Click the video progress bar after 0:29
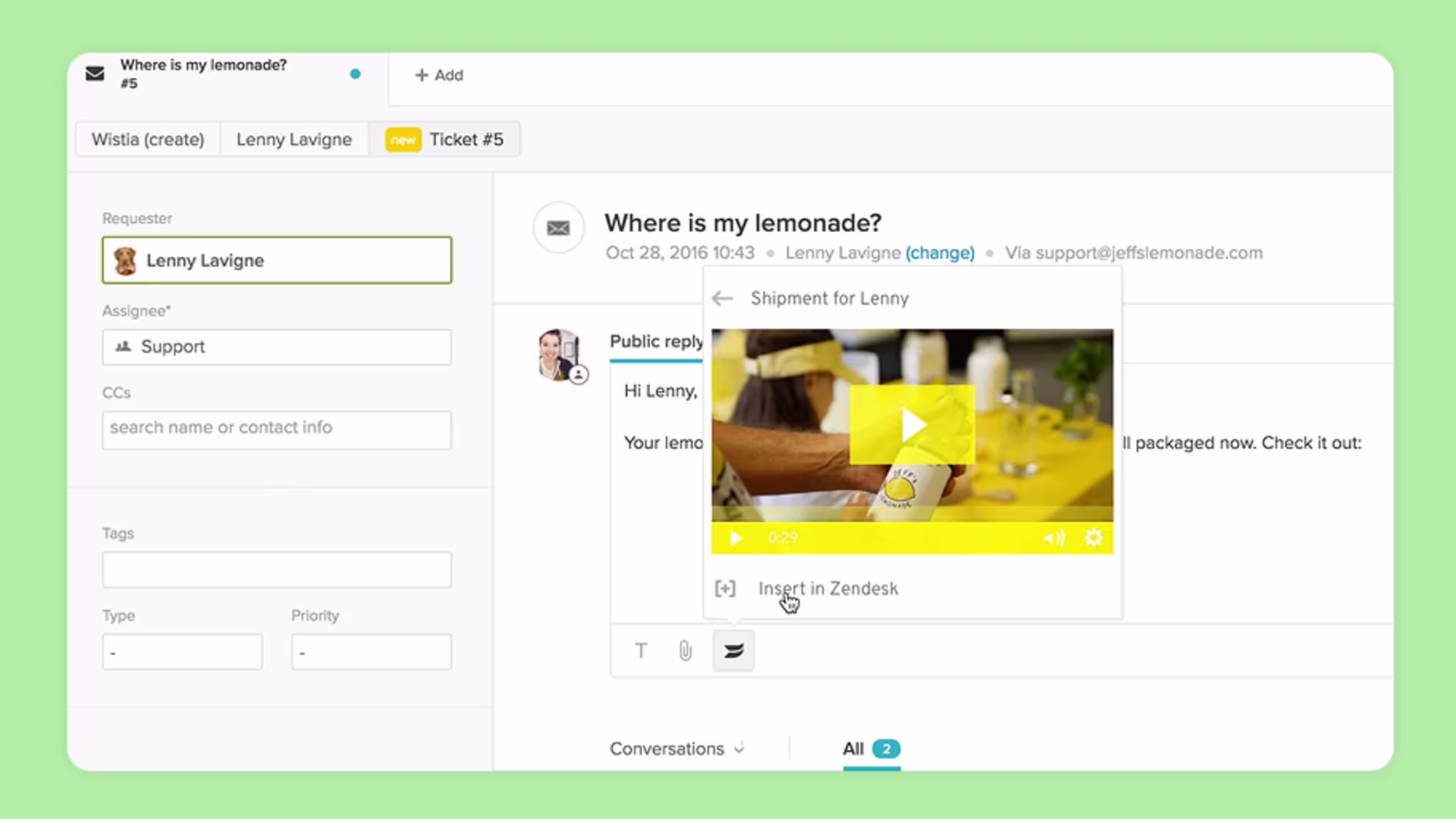Screen dimensions: 1456x819 click(x=918, y=538)
